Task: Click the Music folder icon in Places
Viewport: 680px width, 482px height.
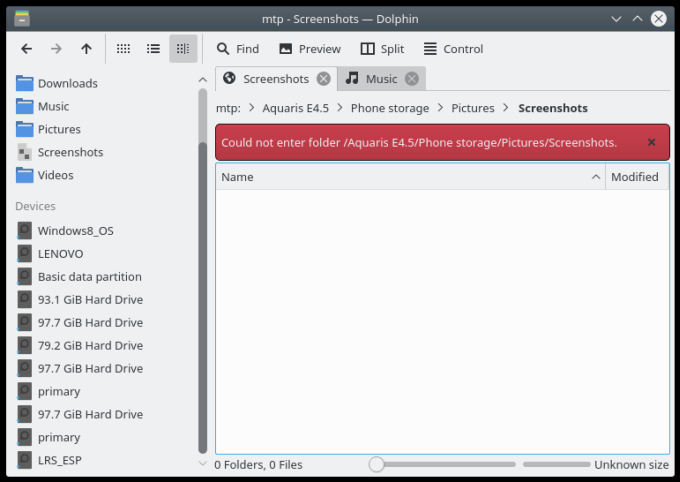Action: [x=24, y=106]
